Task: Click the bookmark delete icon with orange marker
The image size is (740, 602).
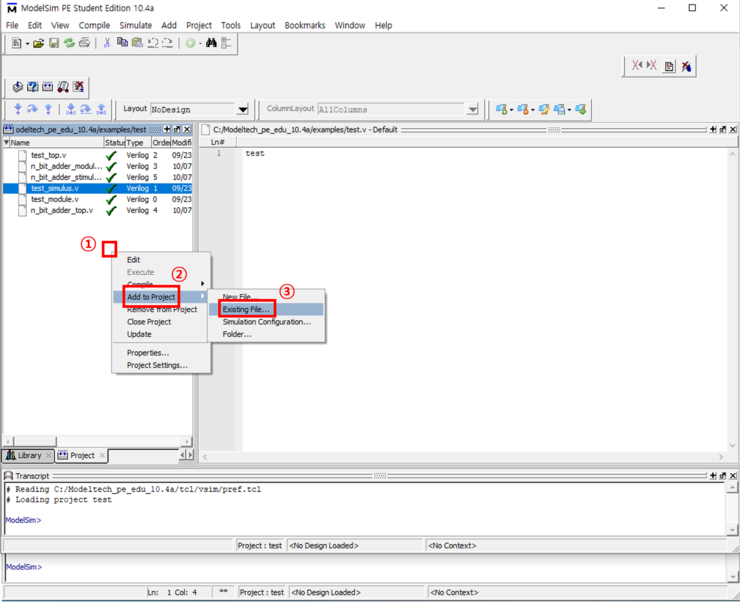Action: (523, 109)
